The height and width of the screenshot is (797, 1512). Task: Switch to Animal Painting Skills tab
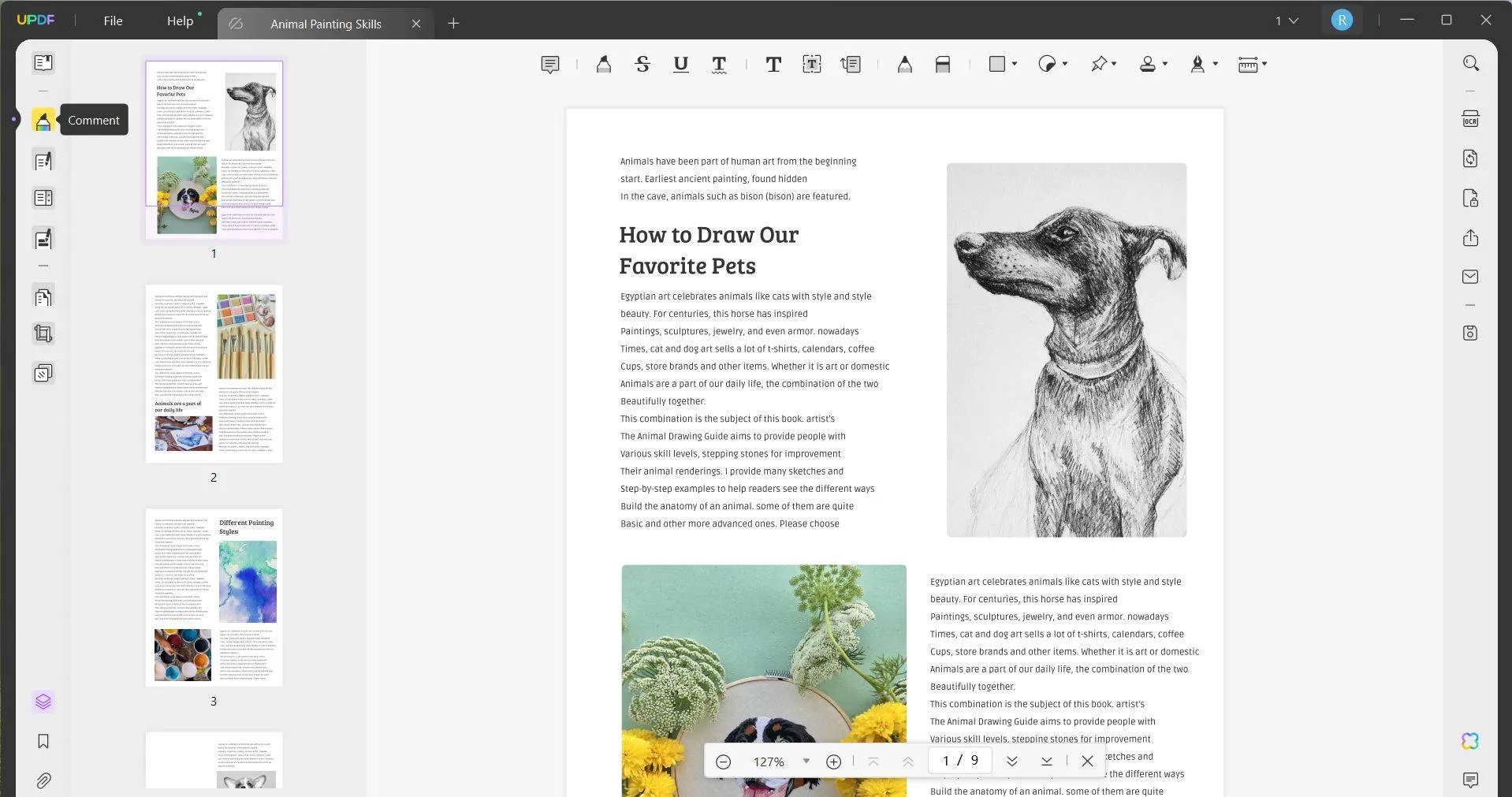pyautogui.click(x=326, y=24)
